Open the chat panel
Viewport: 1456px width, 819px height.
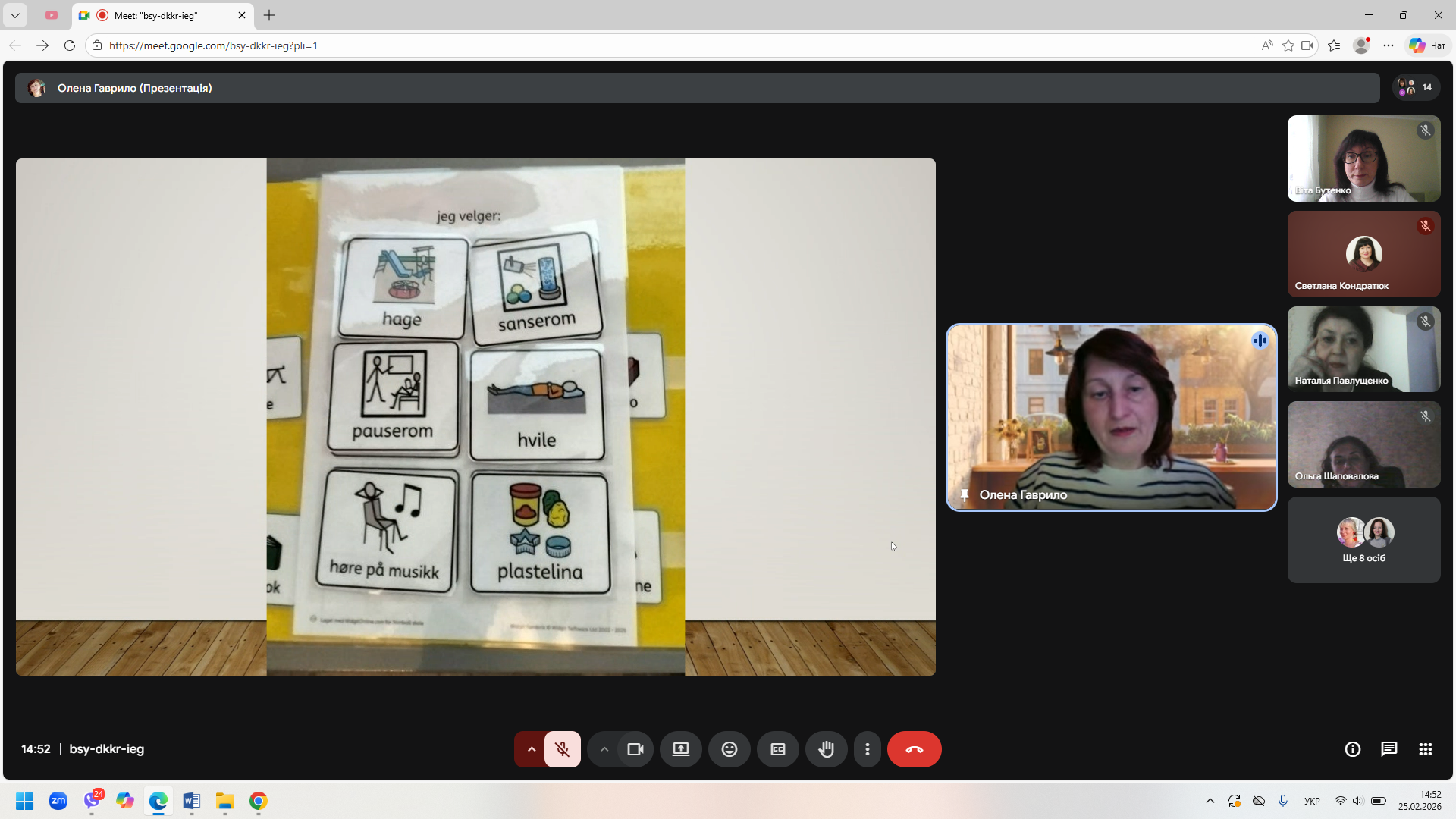click(x=1389, y=749)
